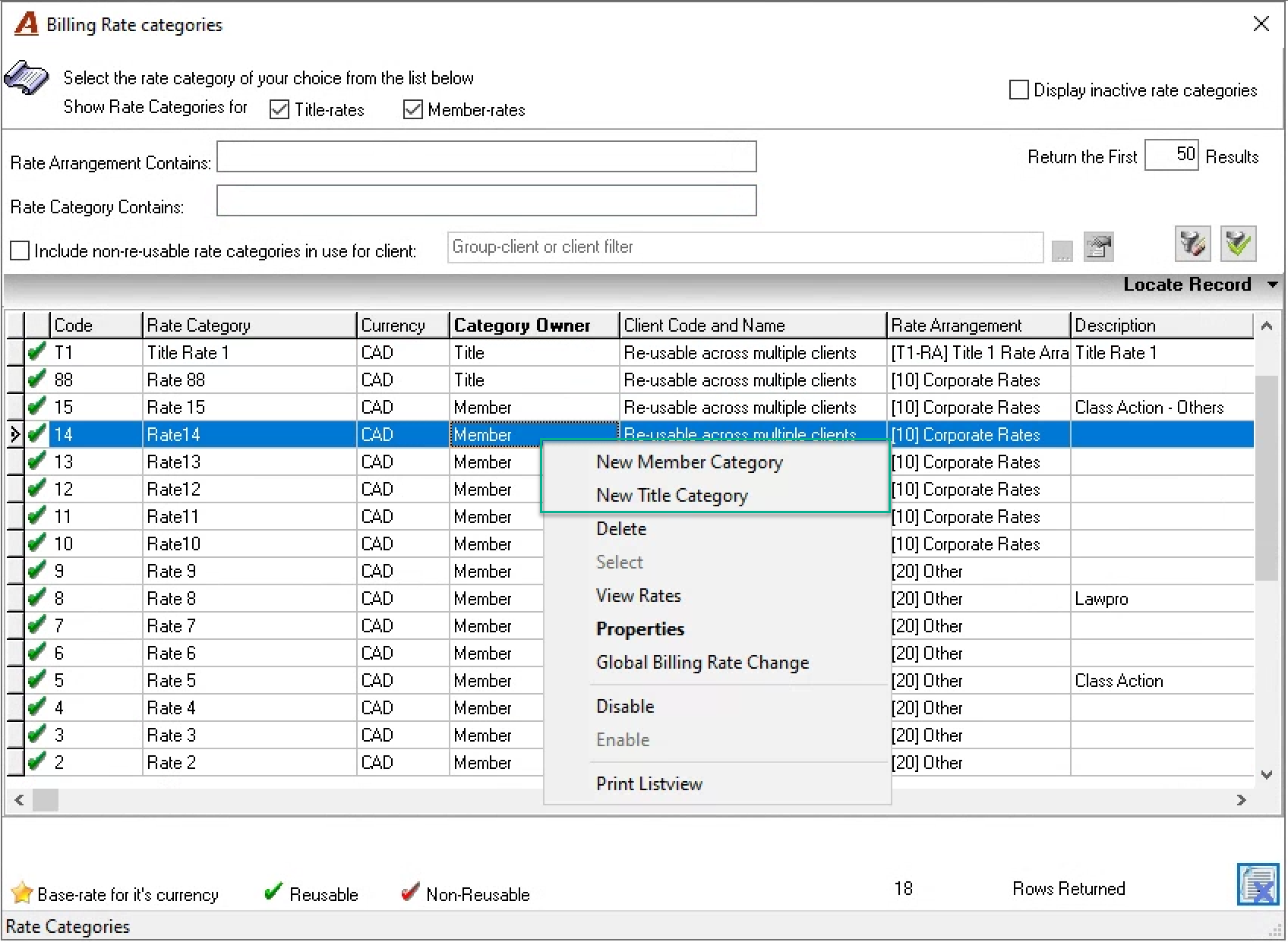Click the base-rate star legend icon

click(22, 893)
